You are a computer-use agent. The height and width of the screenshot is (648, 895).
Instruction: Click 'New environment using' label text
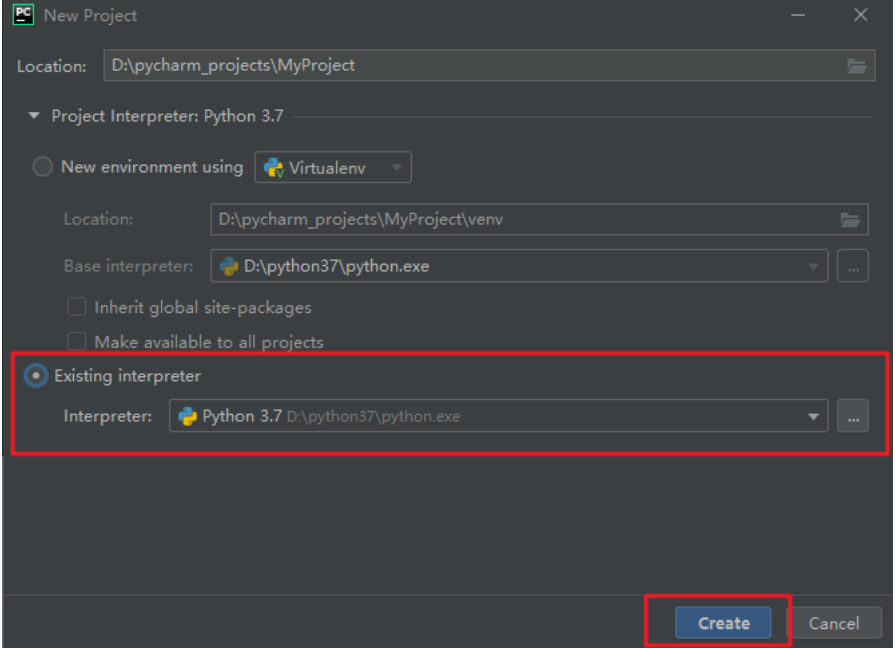[x=152, y=167]
